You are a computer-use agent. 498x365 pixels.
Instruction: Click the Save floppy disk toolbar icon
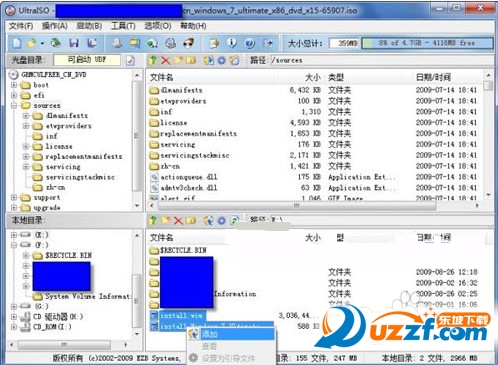[74, 43]
